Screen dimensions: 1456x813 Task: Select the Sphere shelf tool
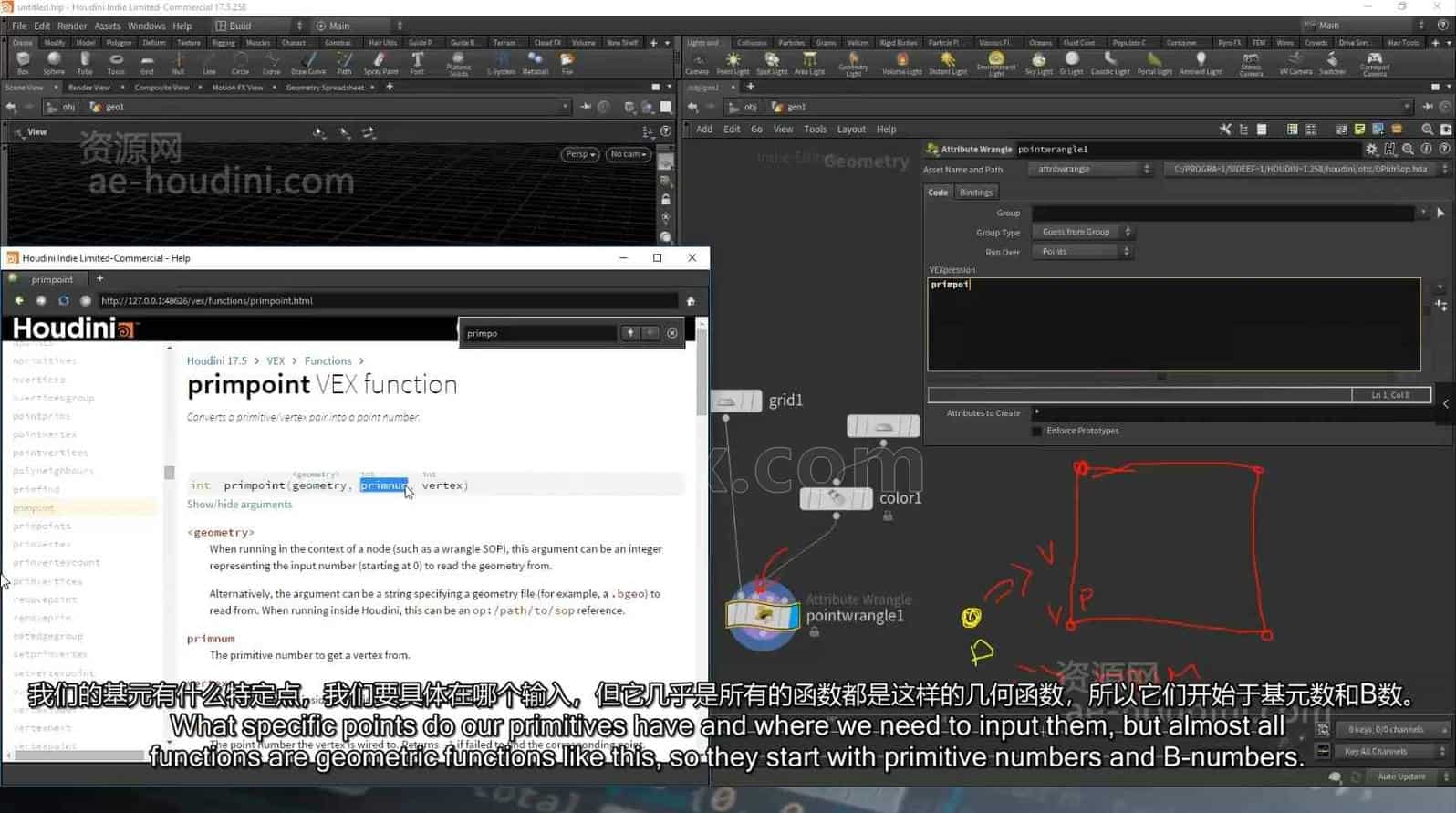click(54, 63)
